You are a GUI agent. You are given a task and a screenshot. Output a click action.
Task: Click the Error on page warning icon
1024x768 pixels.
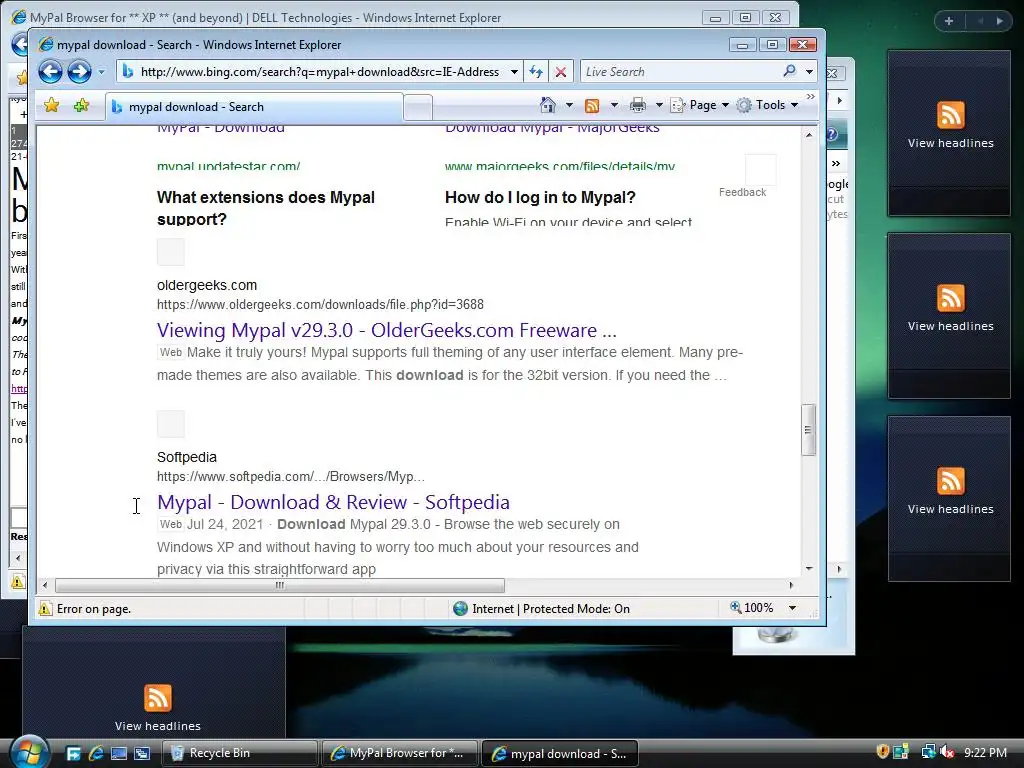pyautogui.click(x=44, y=609)
